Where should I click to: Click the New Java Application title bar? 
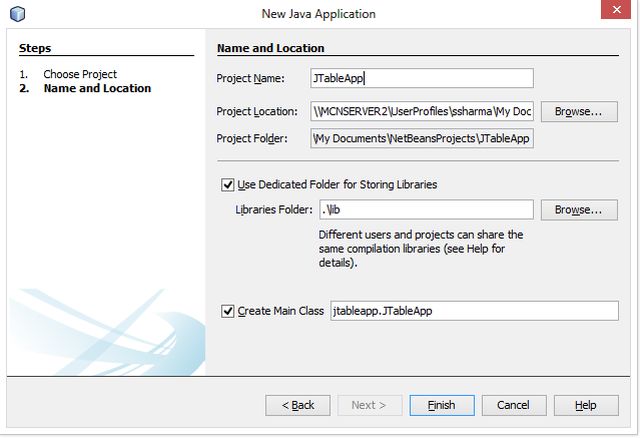pyautogui.click(x=318, y=14)
